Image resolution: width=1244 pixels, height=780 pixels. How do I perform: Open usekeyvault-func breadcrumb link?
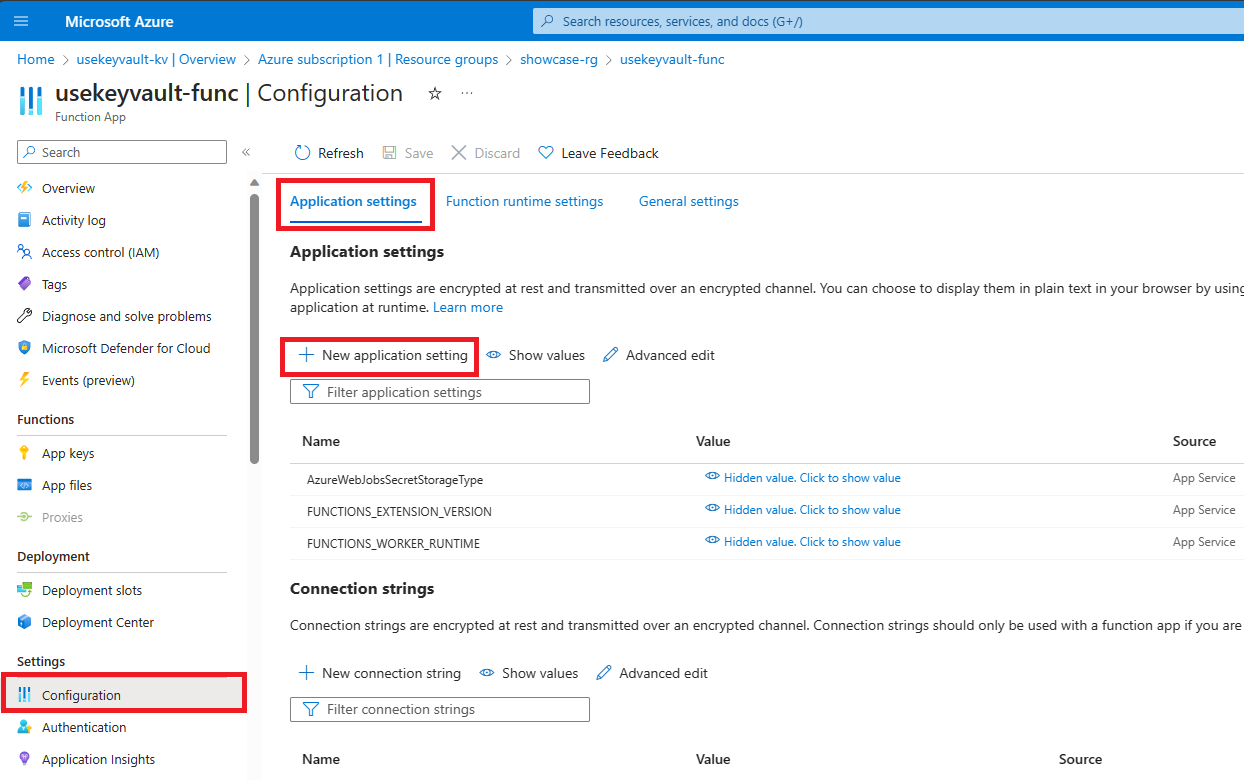(x=672, y=59)
